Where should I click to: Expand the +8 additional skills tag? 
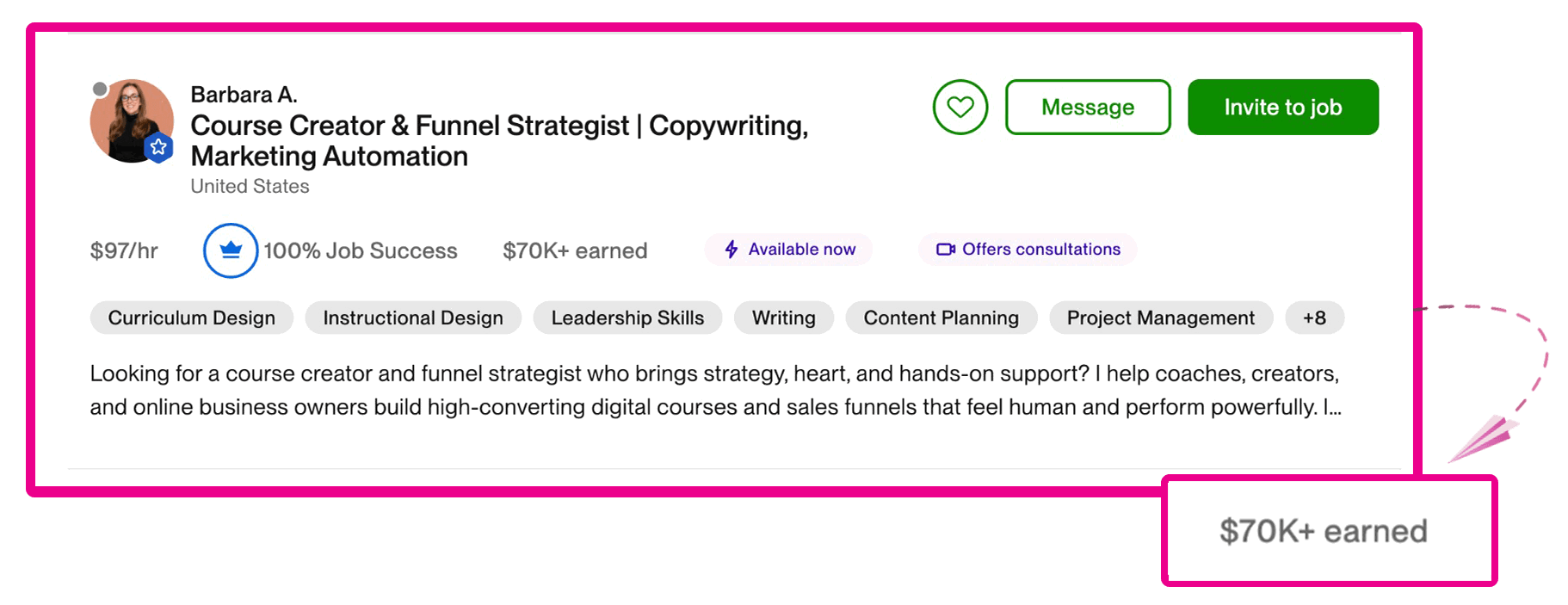coord(1314,318)
